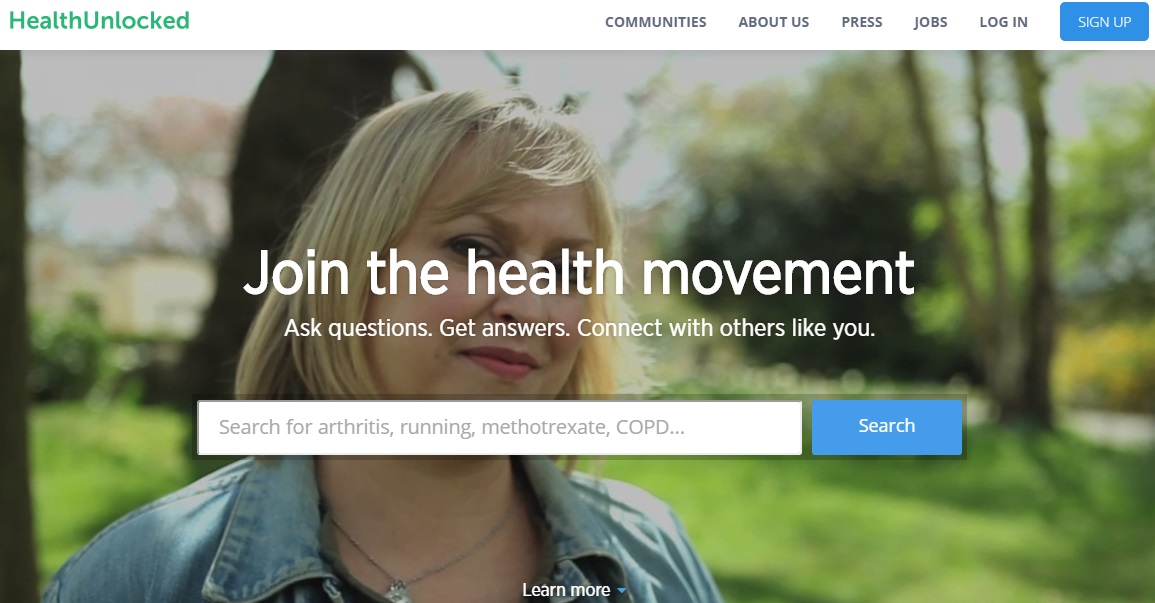Open the Communities menu item
This screenshot has width=1155, height=603.
coord(656,22)
